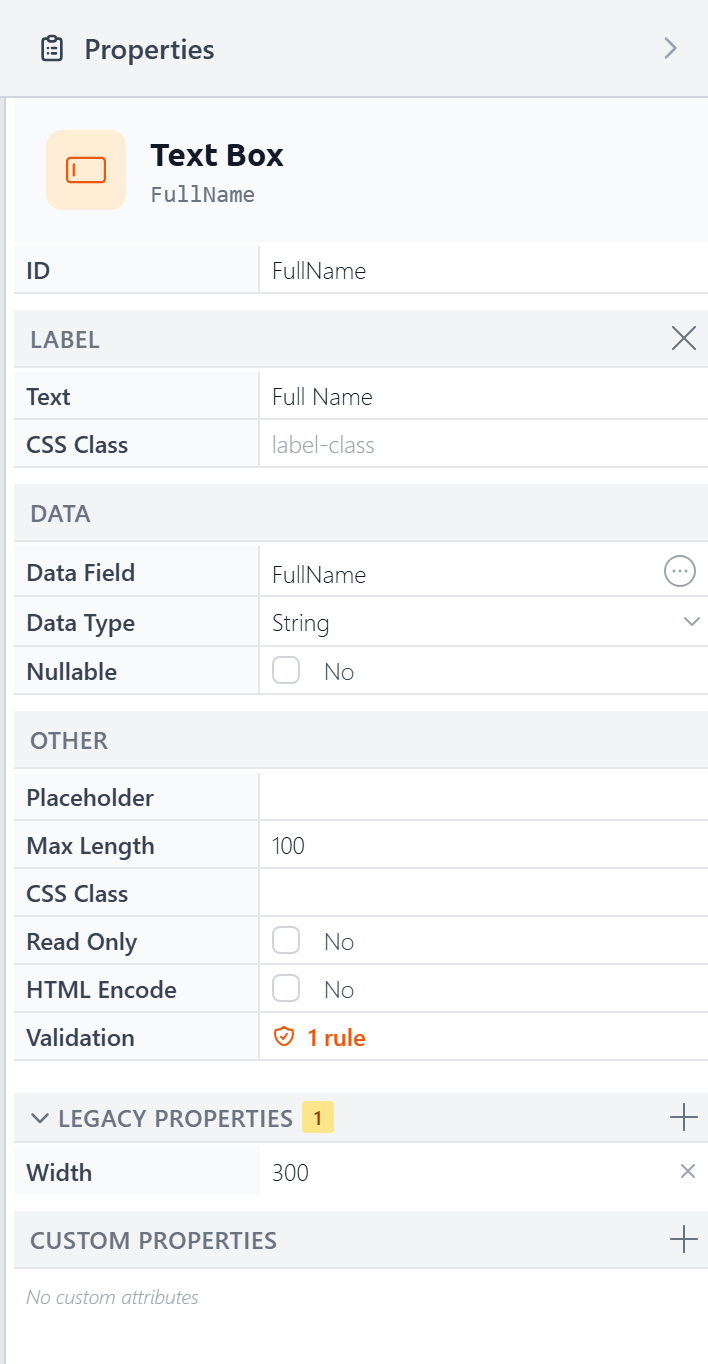Add a legacy property with plus icon
The height and width of the screenshot is (1364, 708).
click(684, 1118)
